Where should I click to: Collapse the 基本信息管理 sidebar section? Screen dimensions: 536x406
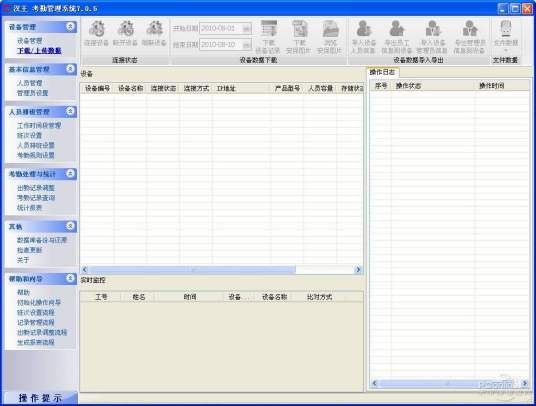tap(70, 69)
